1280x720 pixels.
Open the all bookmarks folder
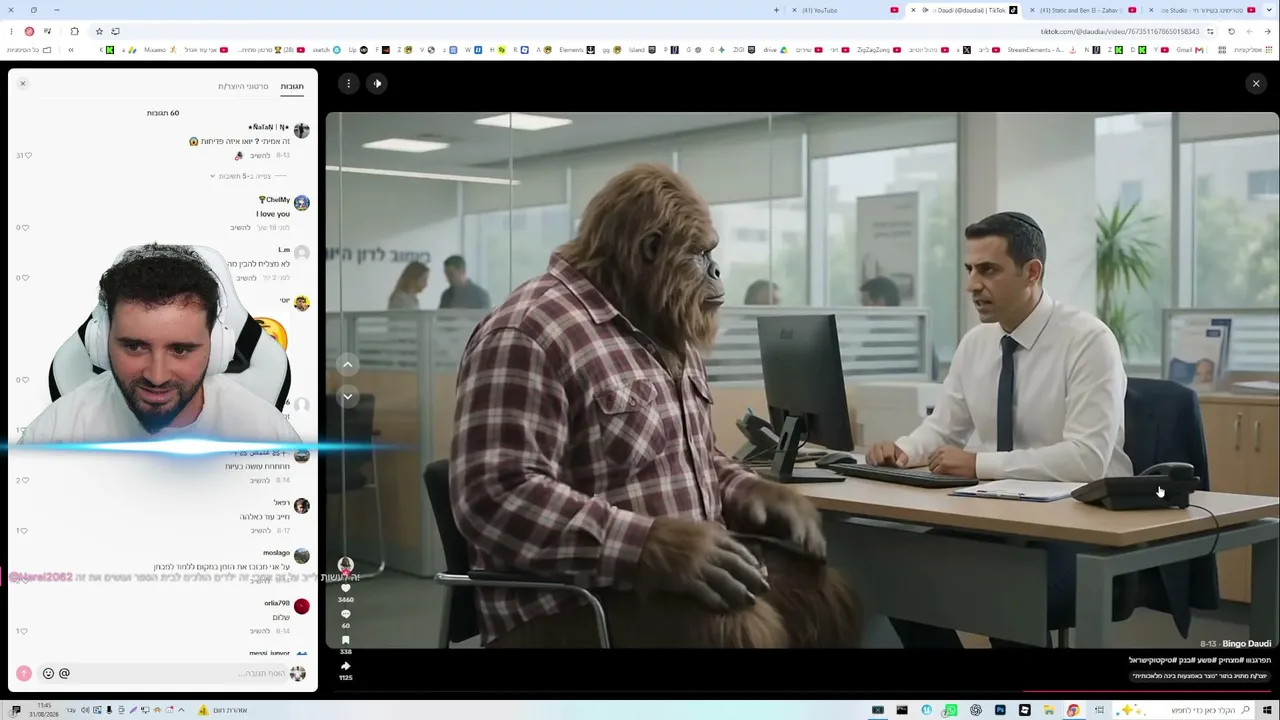point(29,49)
